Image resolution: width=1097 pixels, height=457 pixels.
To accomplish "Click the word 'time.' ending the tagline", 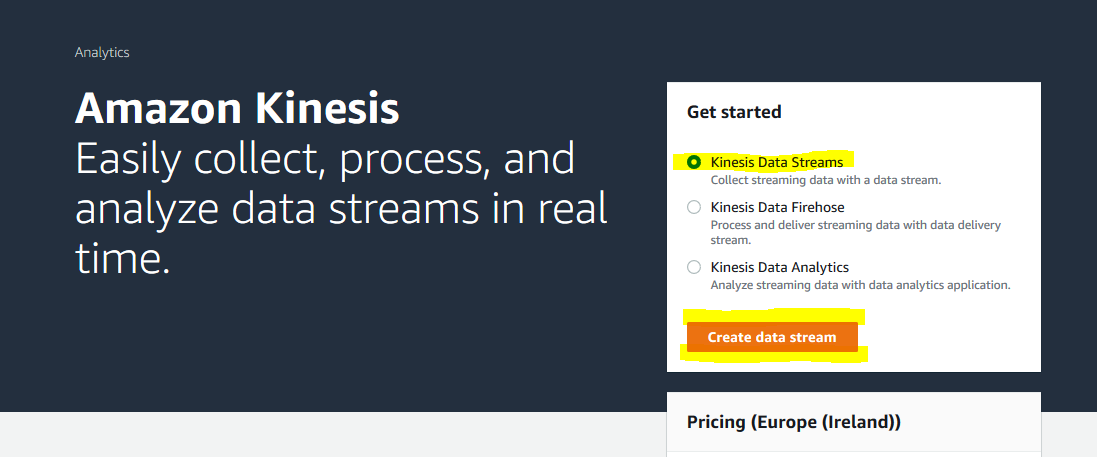I will point(123,260).
